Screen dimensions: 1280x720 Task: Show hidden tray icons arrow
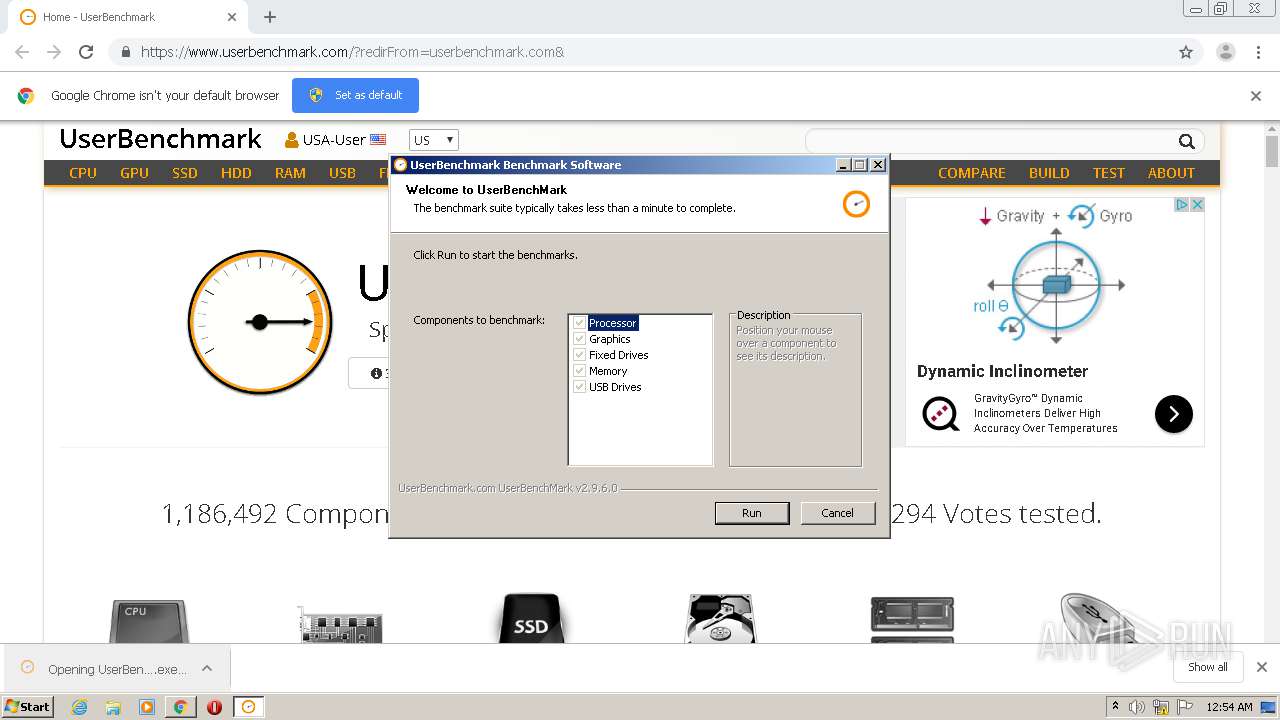pos(1115,707)
